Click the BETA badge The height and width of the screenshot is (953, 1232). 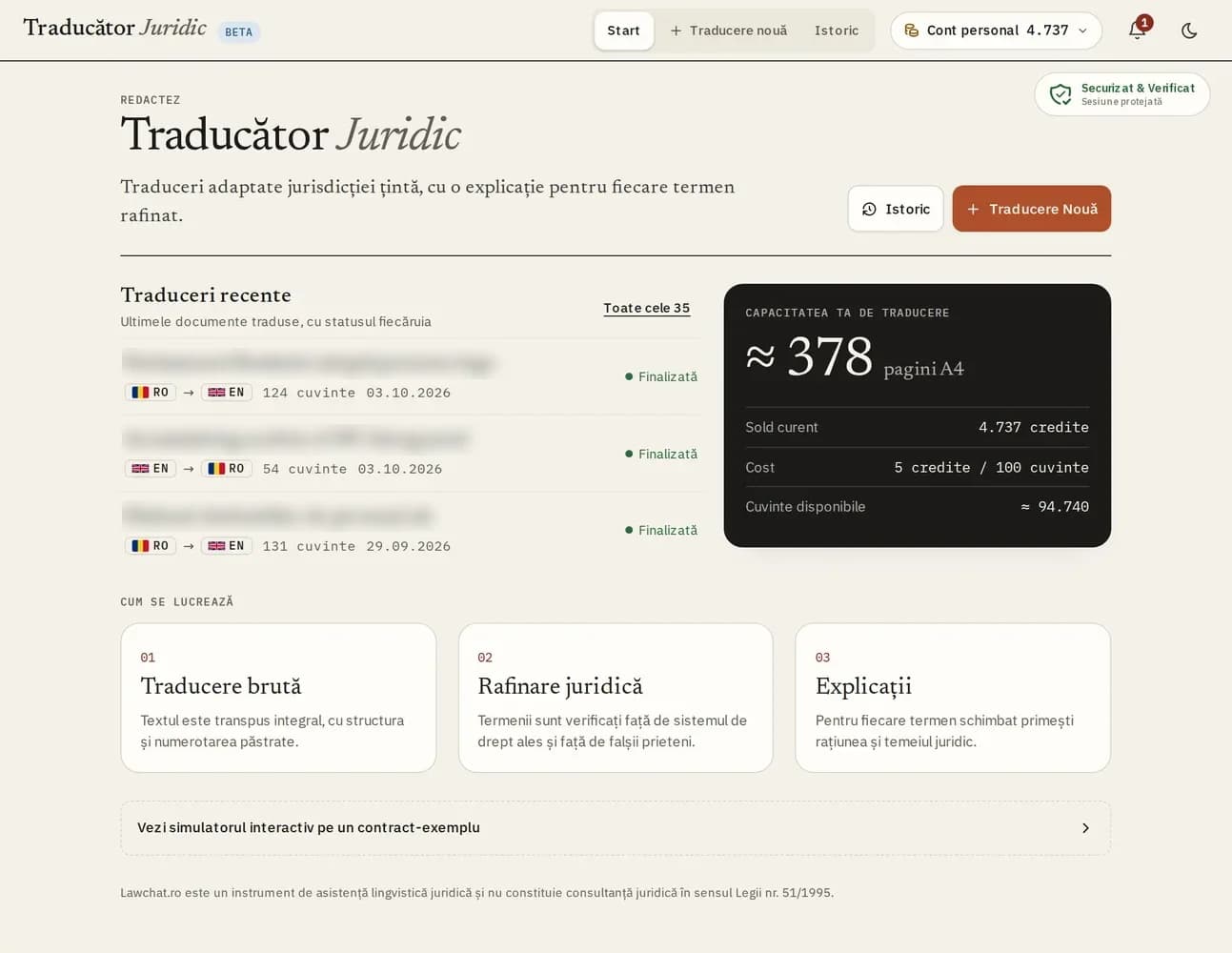pyautogui.click(x=239, y=31)
